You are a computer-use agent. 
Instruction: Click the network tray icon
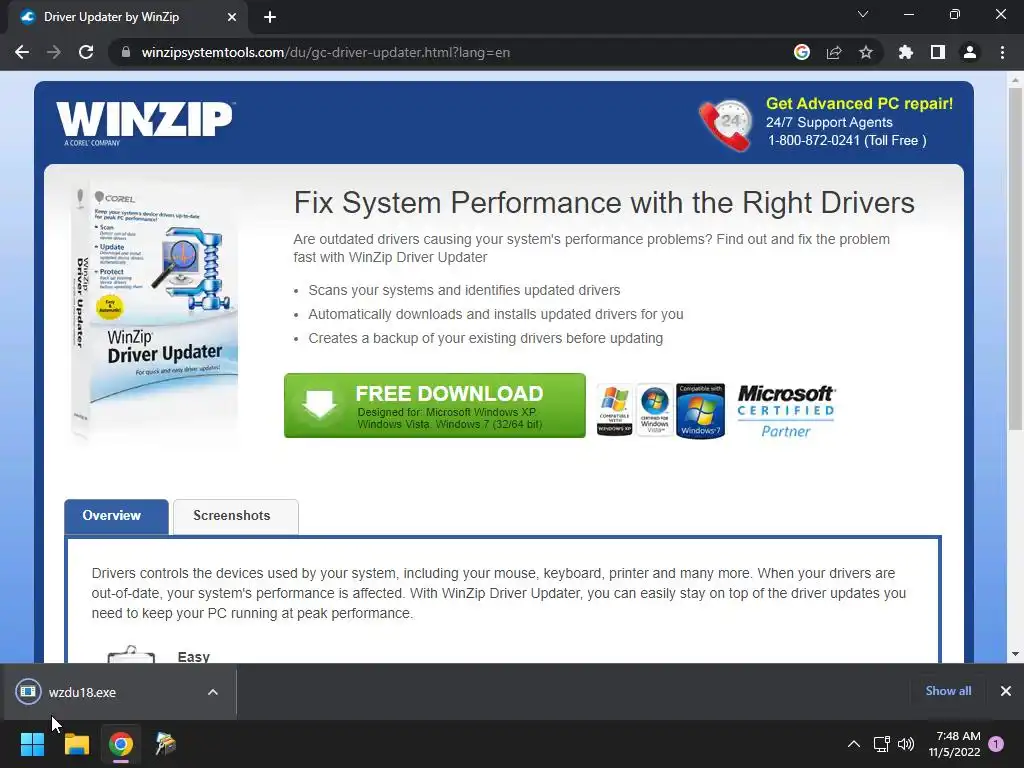tap(881, 744)
